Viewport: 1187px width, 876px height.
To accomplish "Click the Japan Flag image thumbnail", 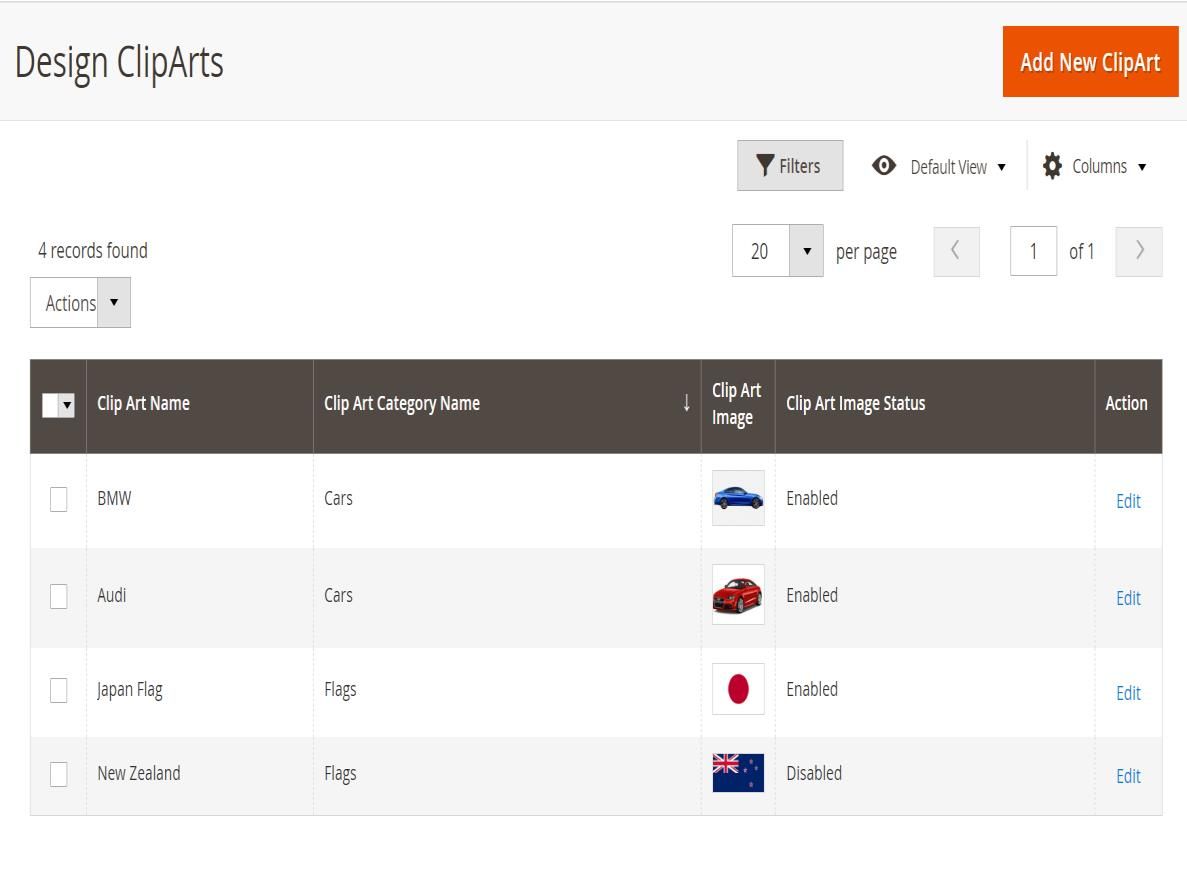I will point(738,689).
